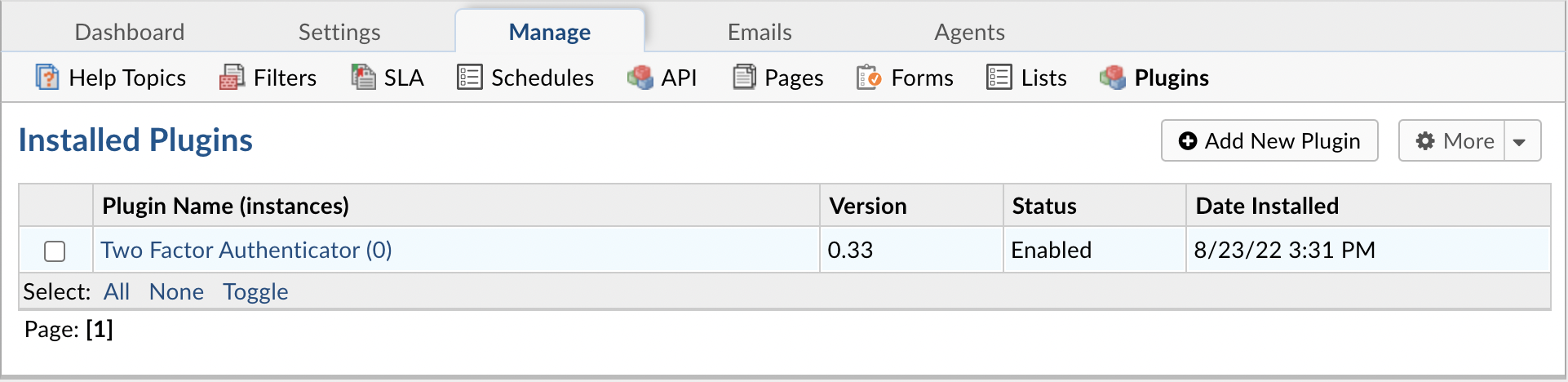Select the Schedules list icon

click(x=470, y=78)
